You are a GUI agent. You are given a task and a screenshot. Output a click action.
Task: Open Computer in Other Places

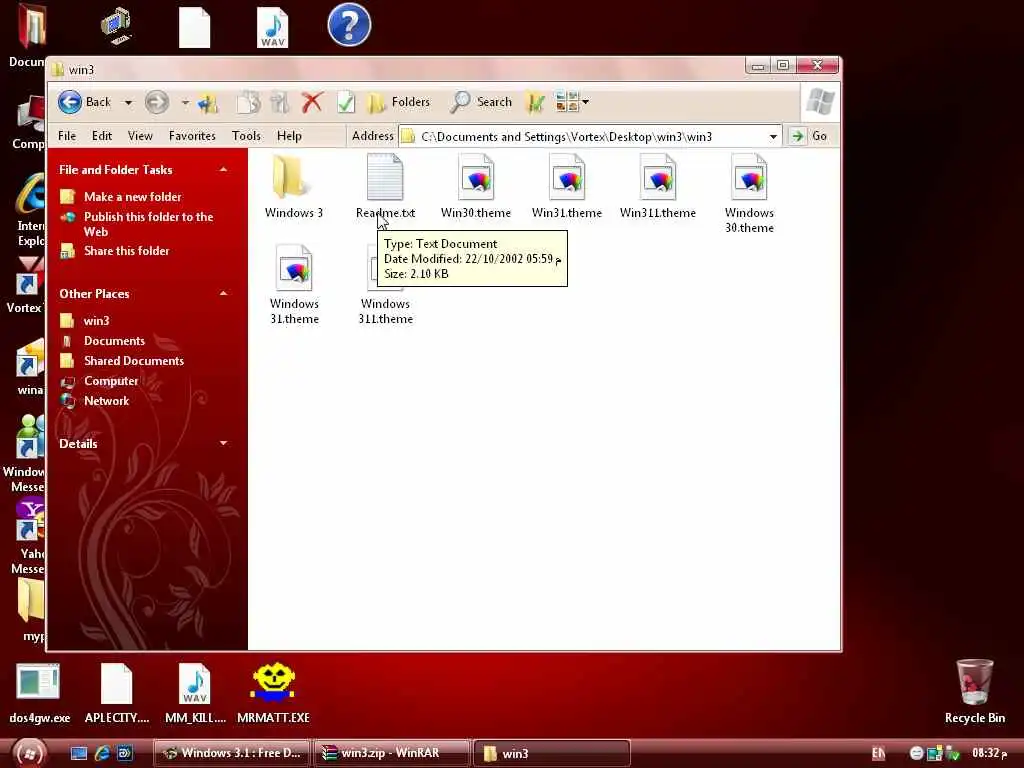pos(111,381)
